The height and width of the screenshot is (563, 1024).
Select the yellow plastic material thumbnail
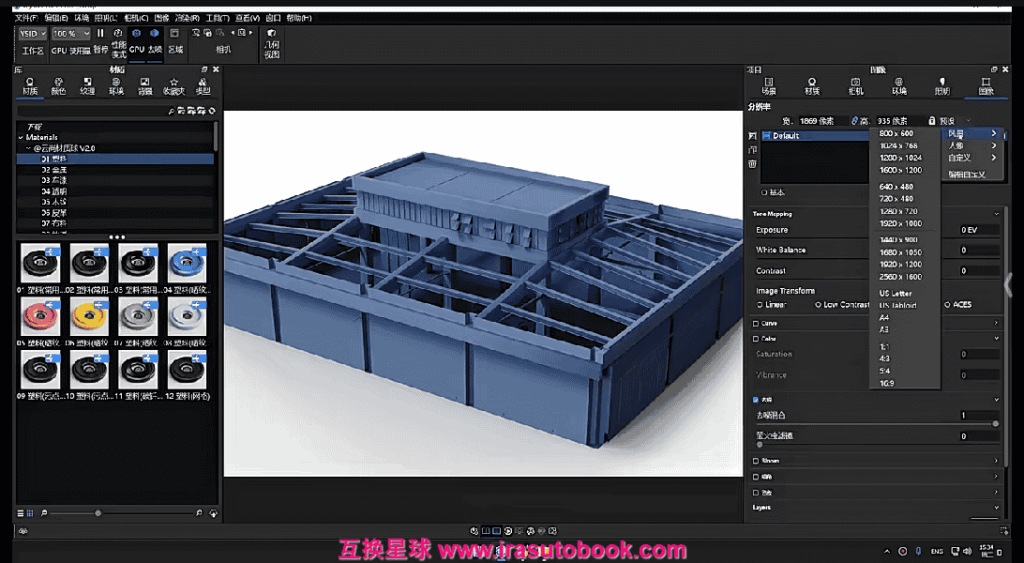point(89,316)
